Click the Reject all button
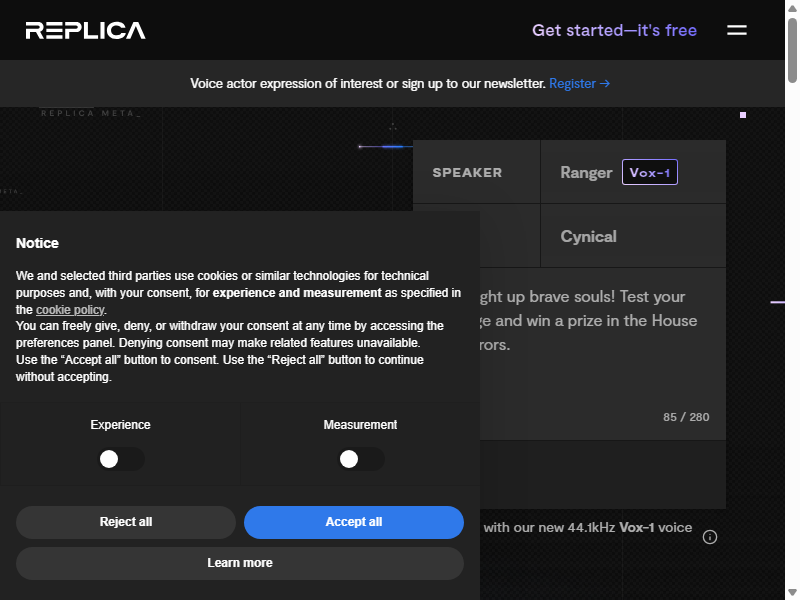This screenshot has width=800, height=600. click(x=126, y=522)
